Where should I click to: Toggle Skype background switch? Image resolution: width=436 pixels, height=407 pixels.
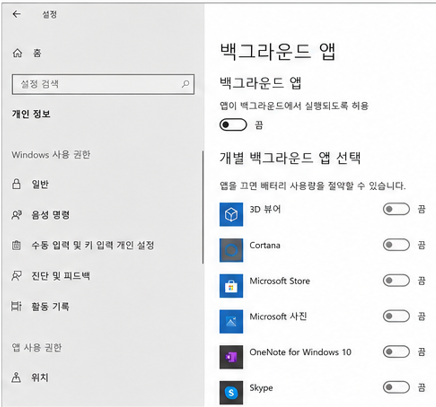click(396, 387)
